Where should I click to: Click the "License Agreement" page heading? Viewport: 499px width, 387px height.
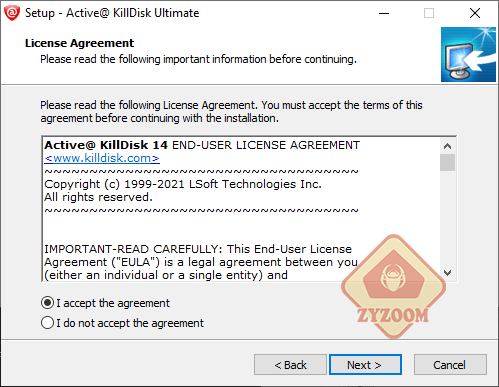(x=79, y=43)
